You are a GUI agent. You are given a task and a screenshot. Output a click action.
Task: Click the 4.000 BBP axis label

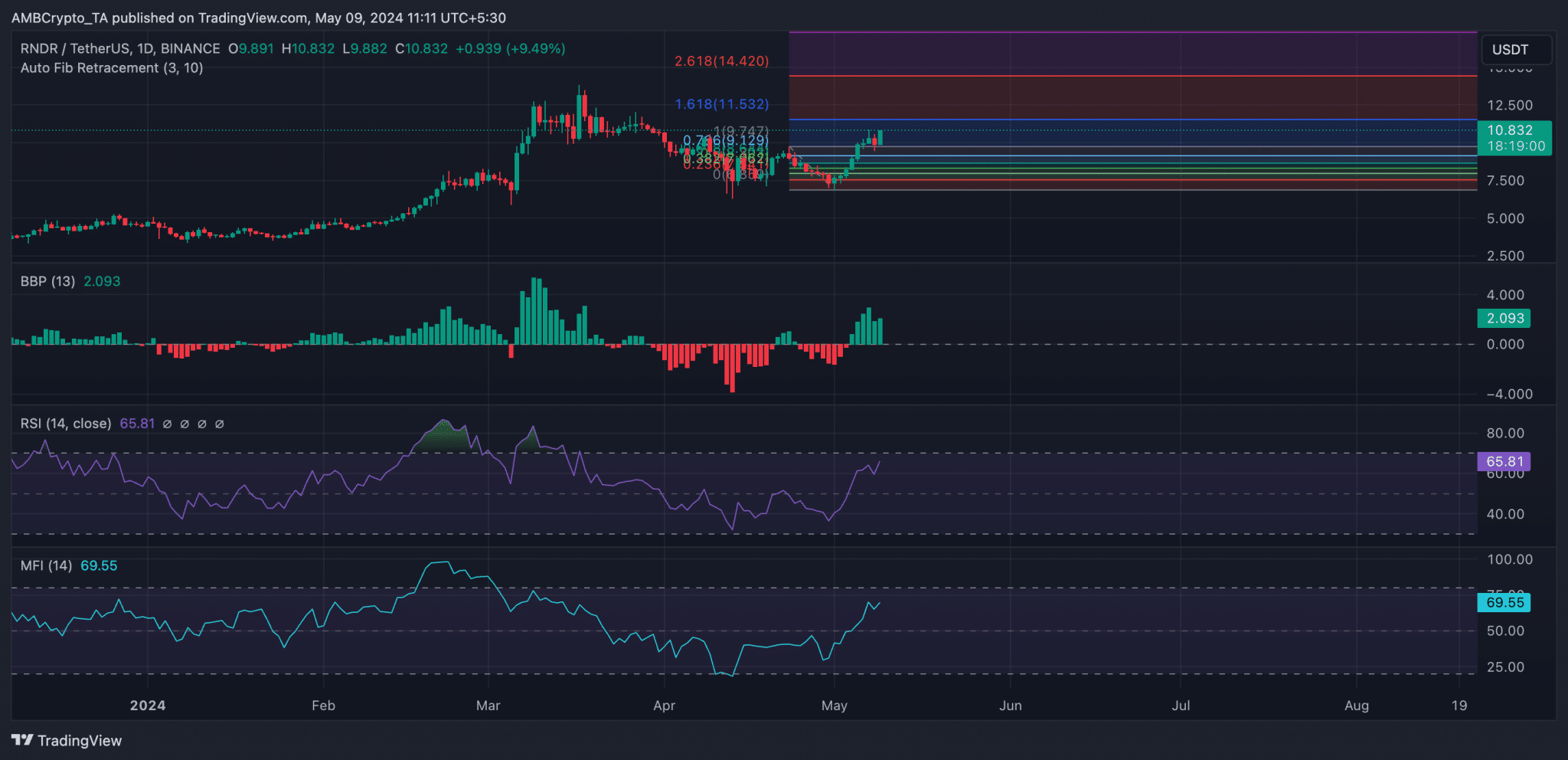tap(1505, 295)
